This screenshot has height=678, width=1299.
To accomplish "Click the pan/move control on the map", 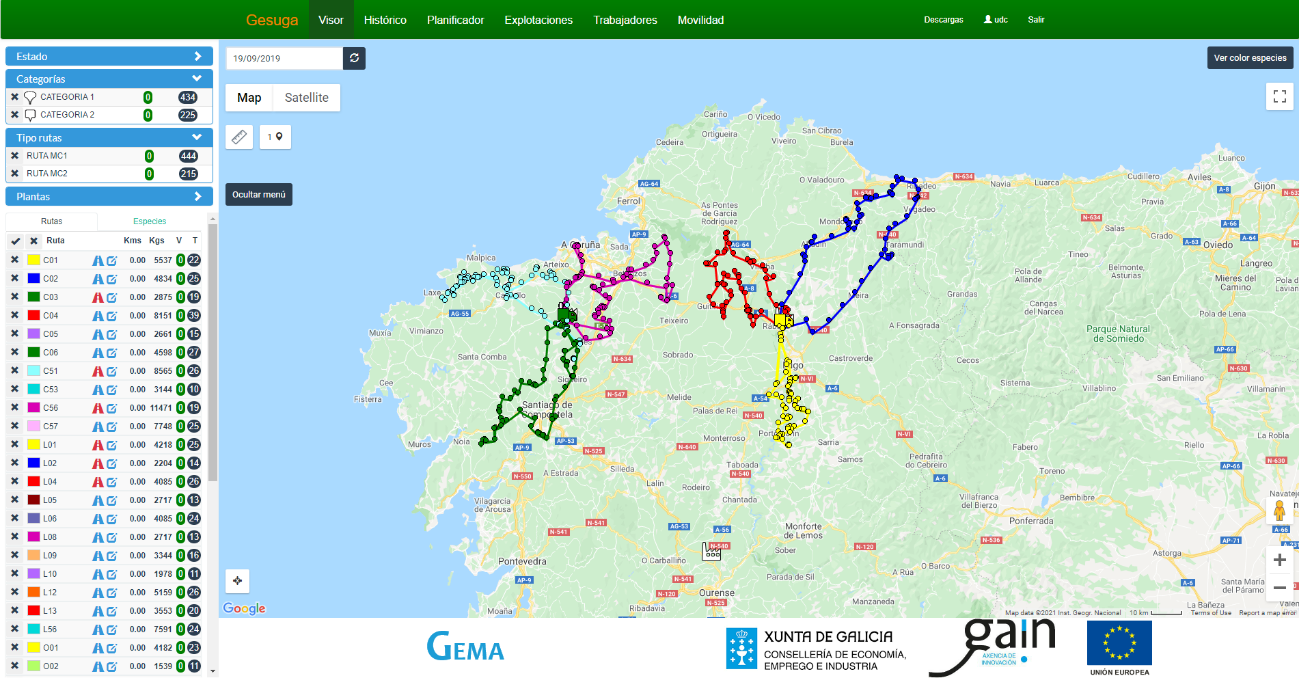I will 238,581.
